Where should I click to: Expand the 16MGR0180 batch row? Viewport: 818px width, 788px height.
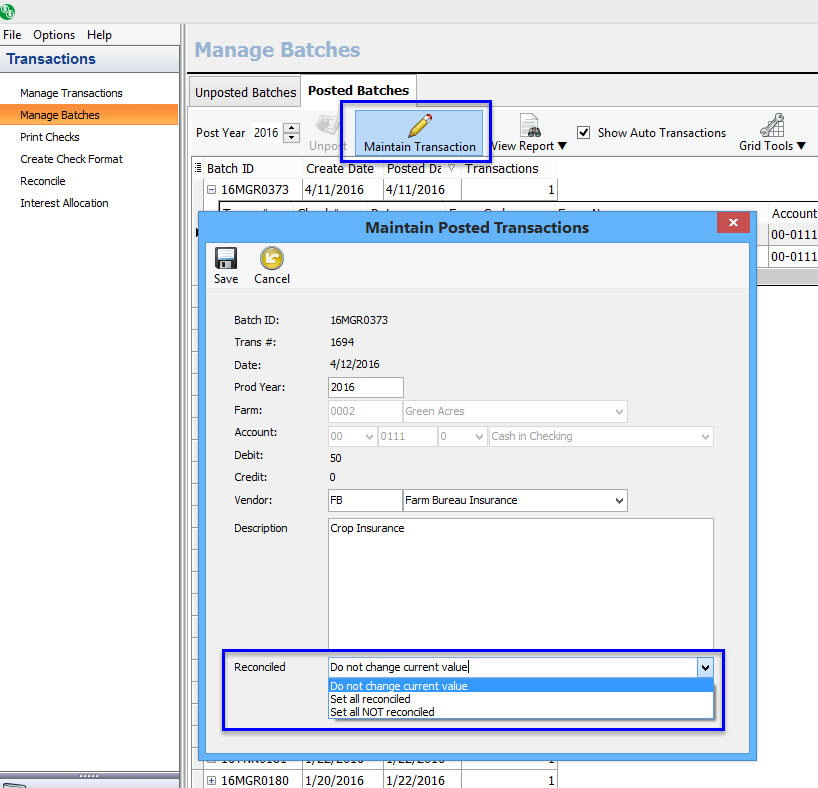212,780
